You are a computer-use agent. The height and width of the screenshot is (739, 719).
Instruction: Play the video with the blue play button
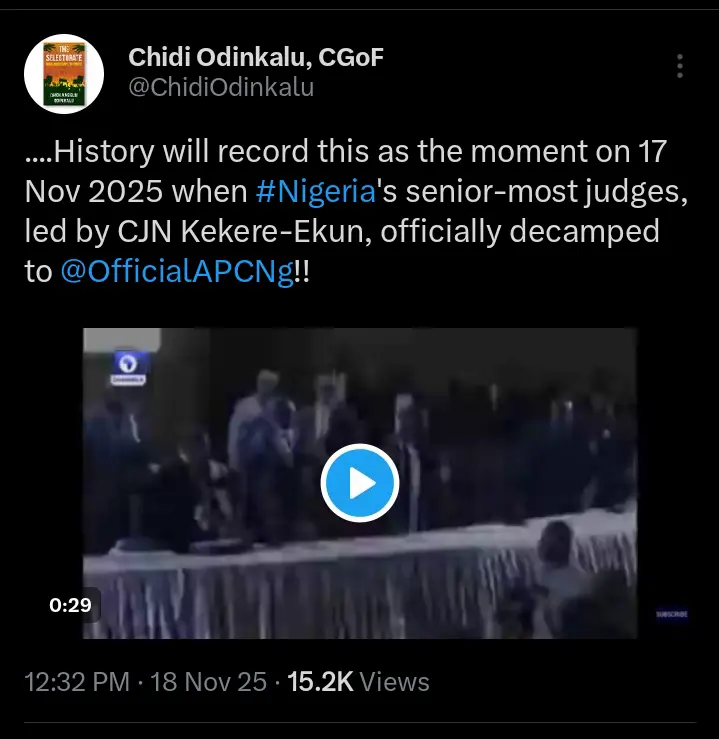point(360,483)
